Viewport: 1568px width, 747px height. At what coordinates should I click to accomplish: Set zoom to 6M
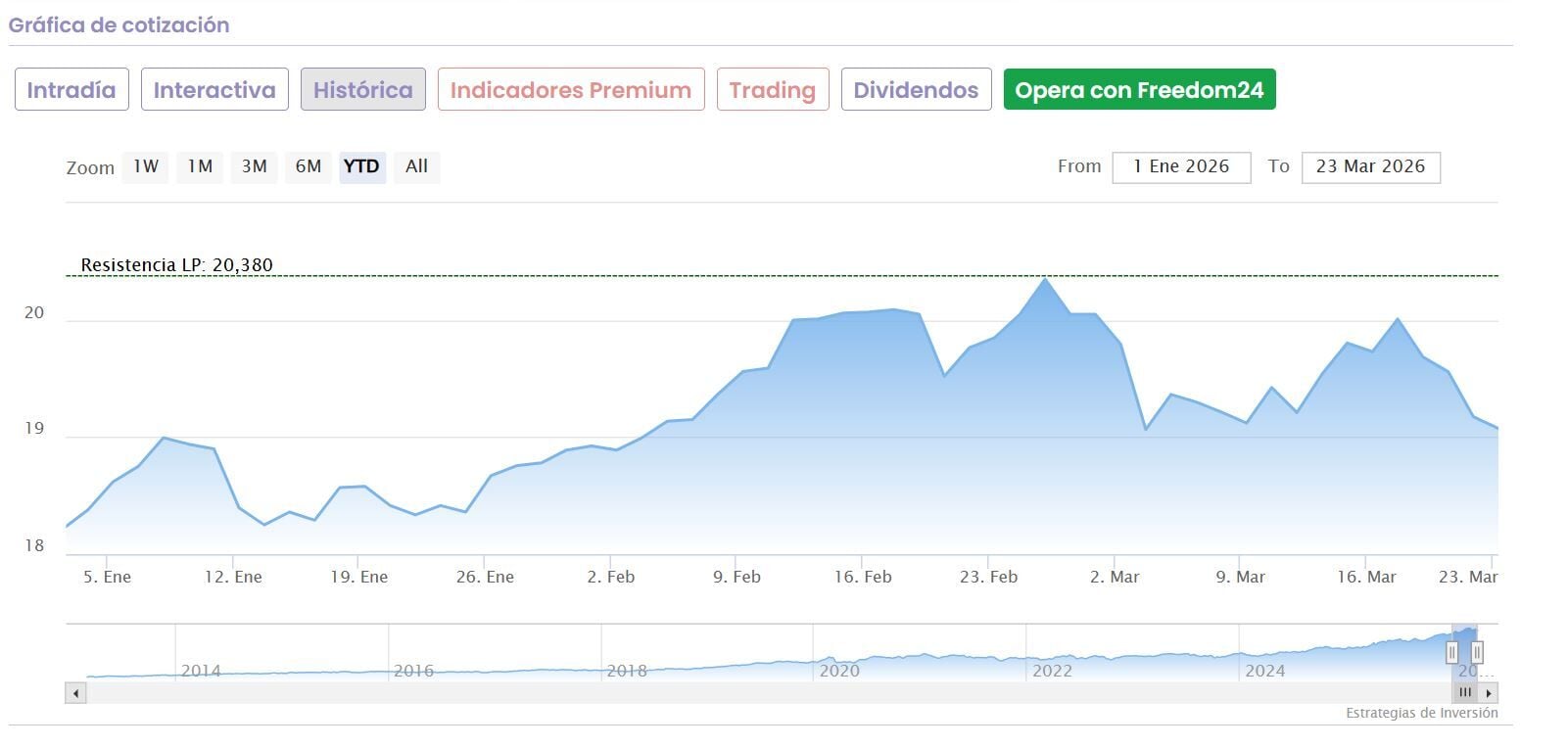[x=309, y=166]
